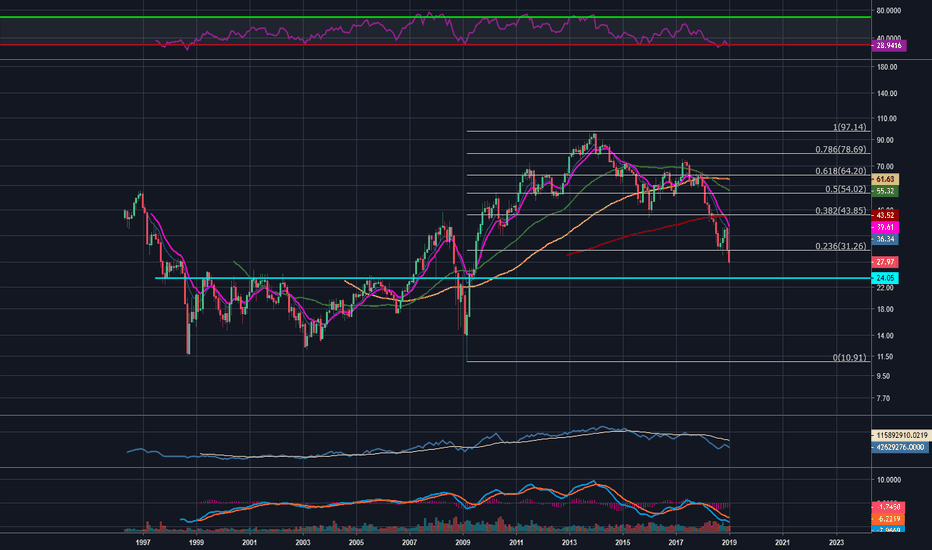
Task: Click the 1997 time axis label
Action: click(x=143, y=542)
